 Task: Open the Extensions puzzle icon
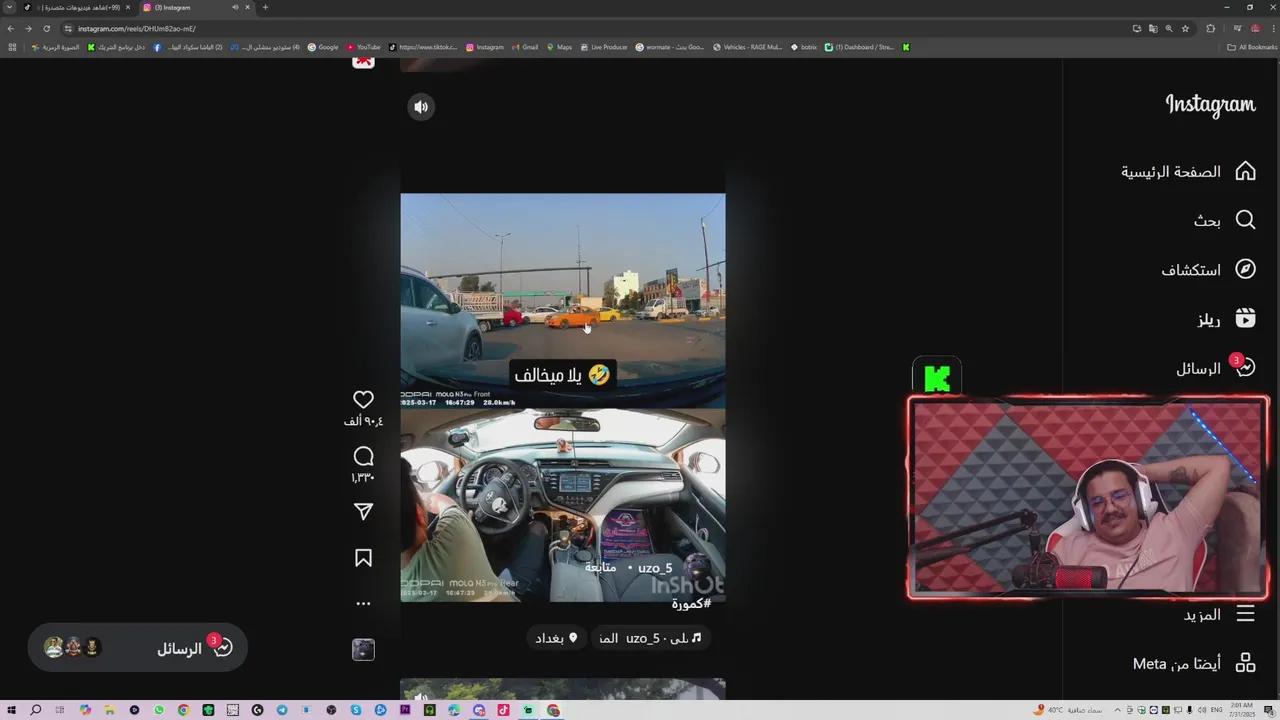click(x=1210, y=28)
